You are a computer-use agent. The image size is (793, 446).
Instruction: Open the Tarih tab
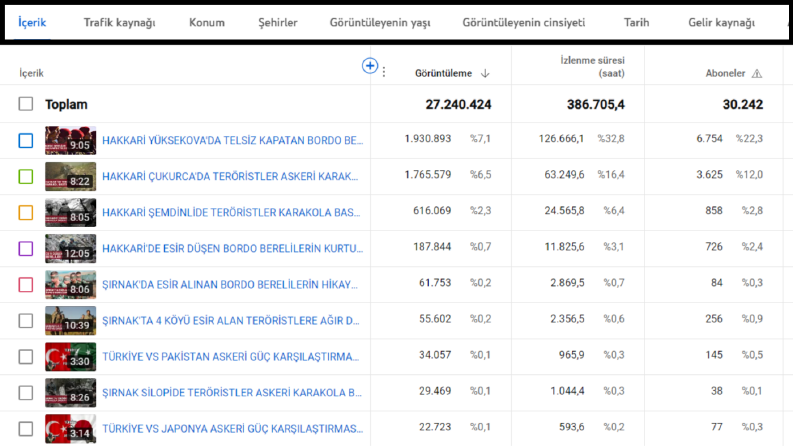tap(636, 22)
